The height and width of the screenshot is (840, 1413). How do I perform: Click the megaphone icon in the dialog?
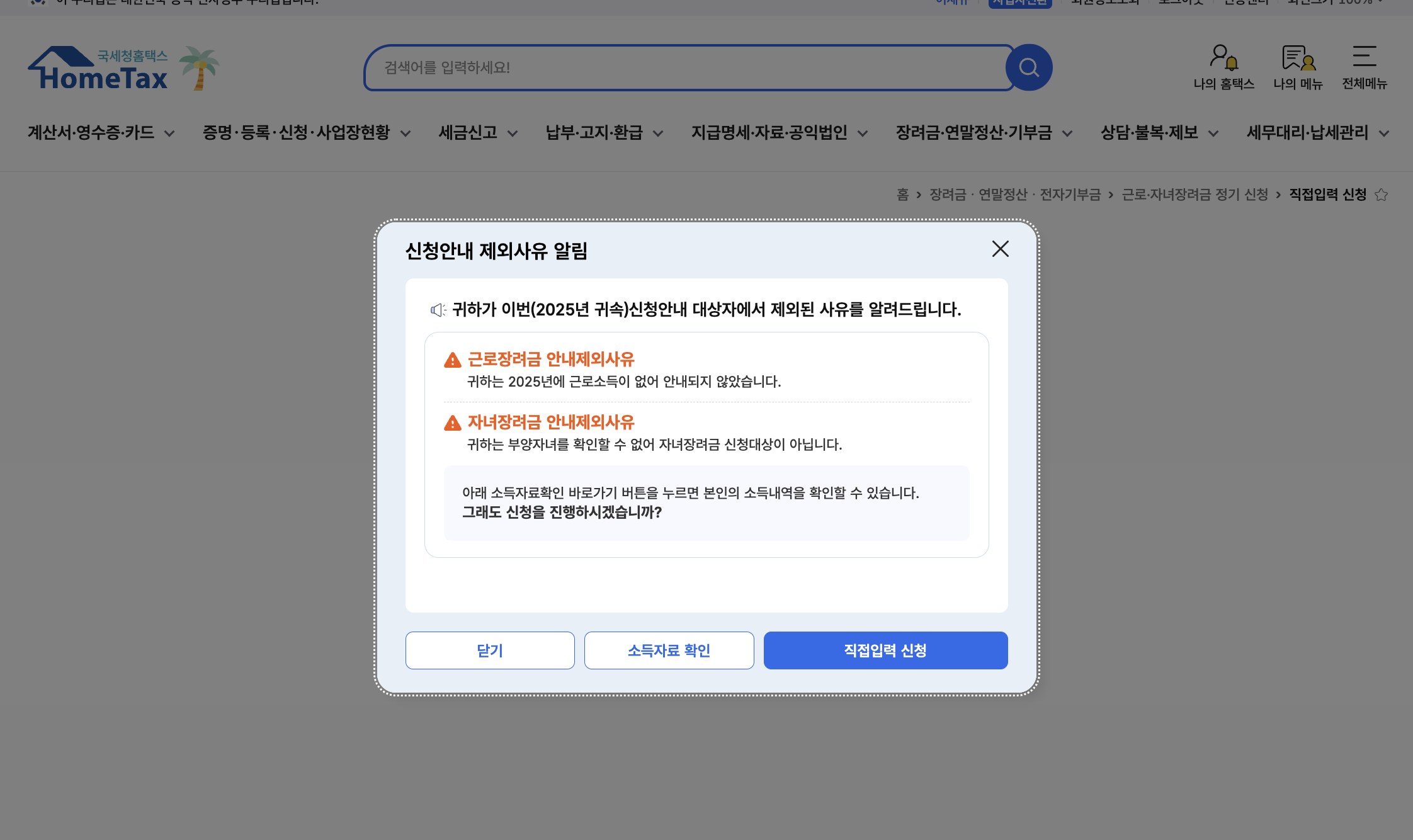438,310
